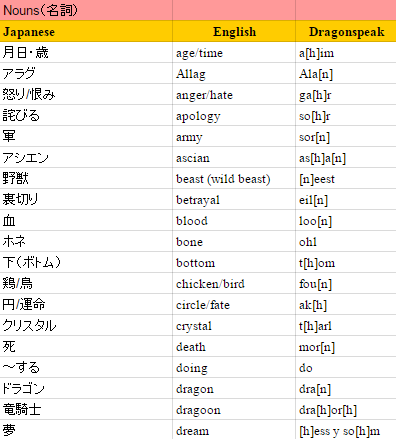This screenshot has height=439, width=396.
Task: Select the Nouns(名詞) title cell
Action: [86, 10]
